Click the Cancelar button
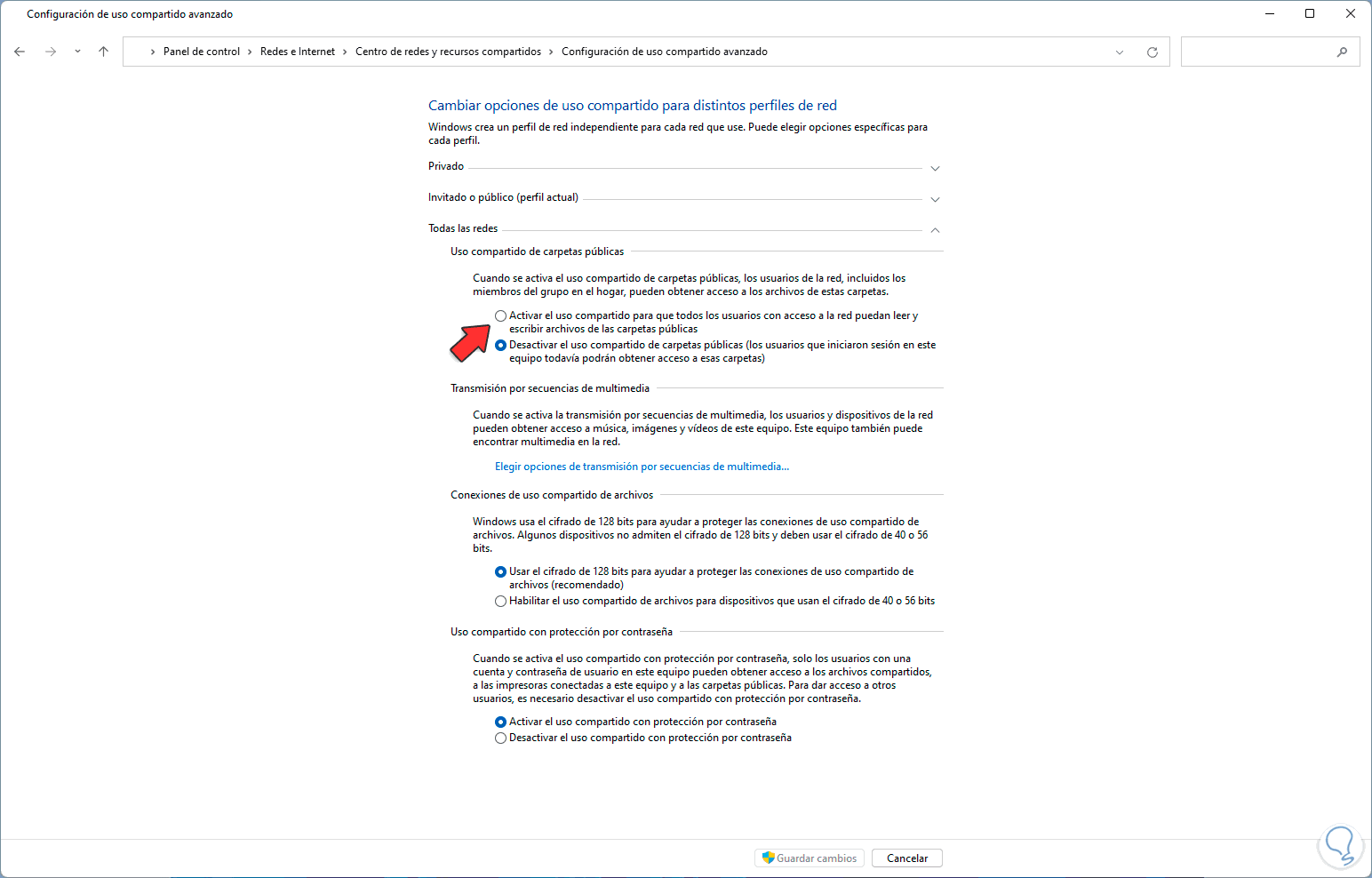Screen dimensions: 1372x878 coord(907,858)
